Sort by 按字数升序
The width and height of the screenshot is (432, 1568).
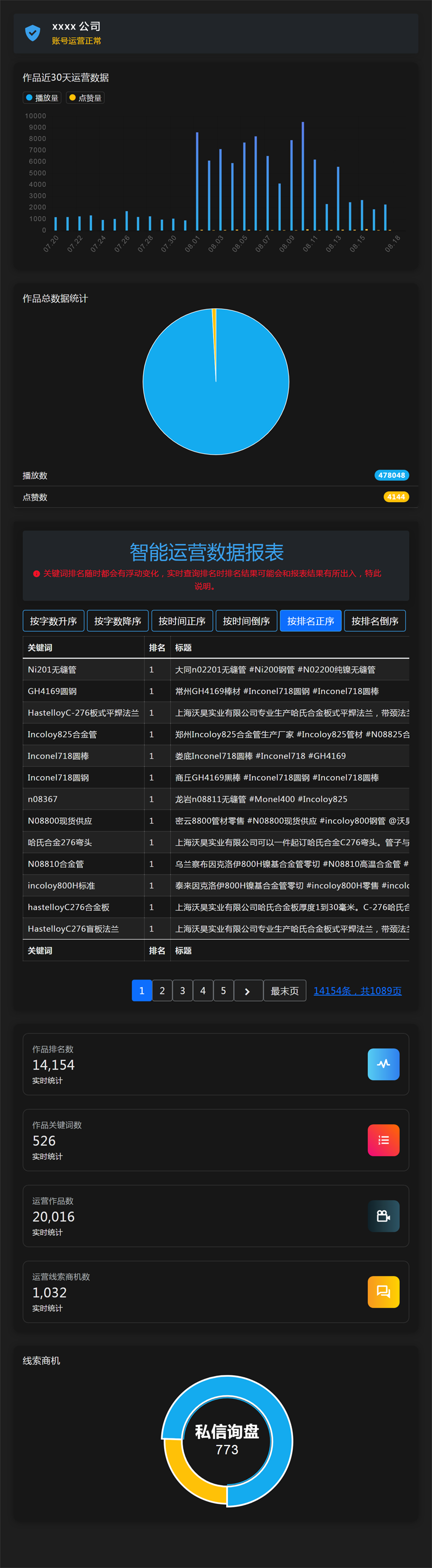[x=53, y=621]
